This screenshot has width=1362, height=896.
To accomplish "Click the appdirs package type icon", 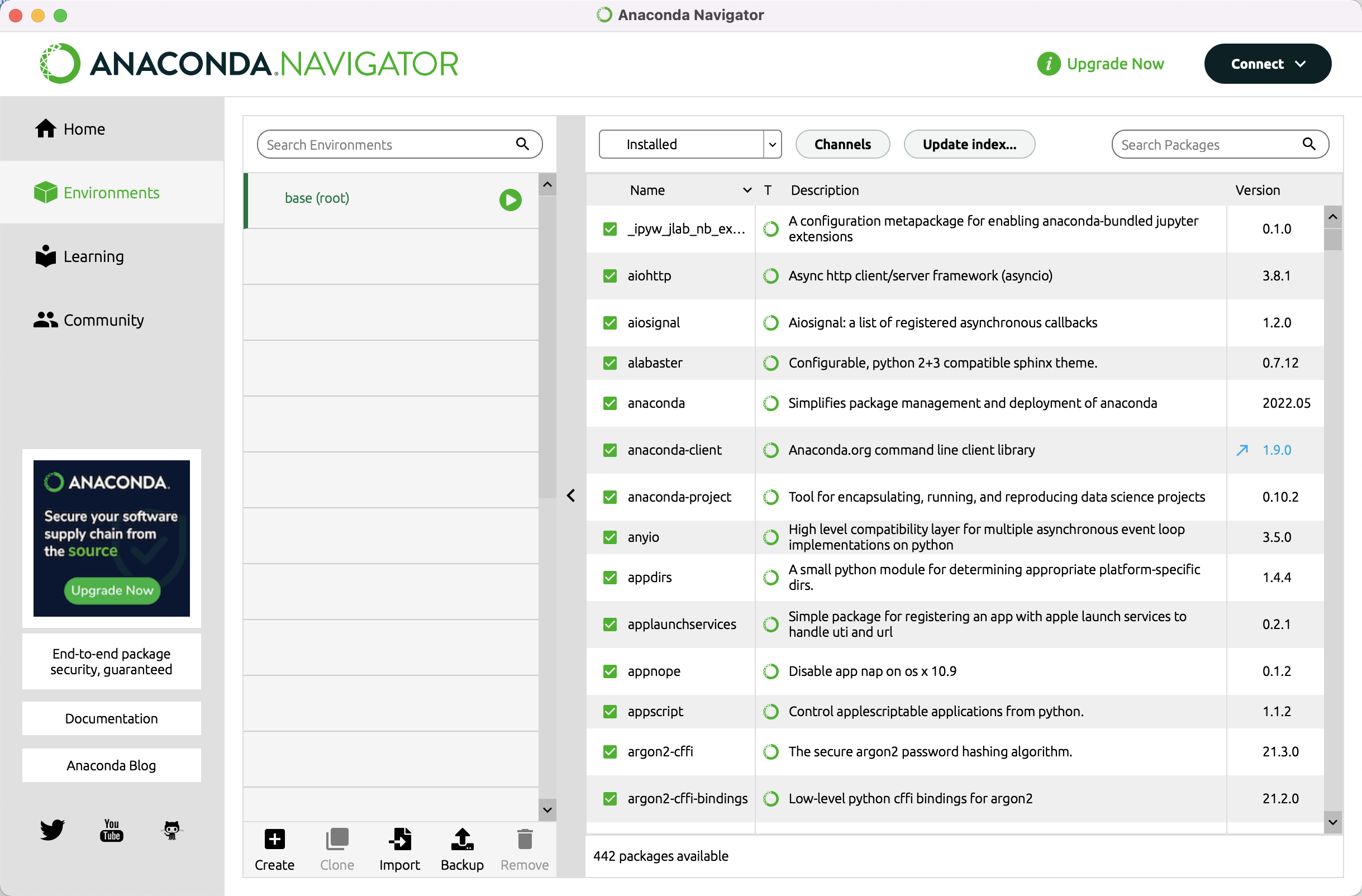I will coord(771,577).
